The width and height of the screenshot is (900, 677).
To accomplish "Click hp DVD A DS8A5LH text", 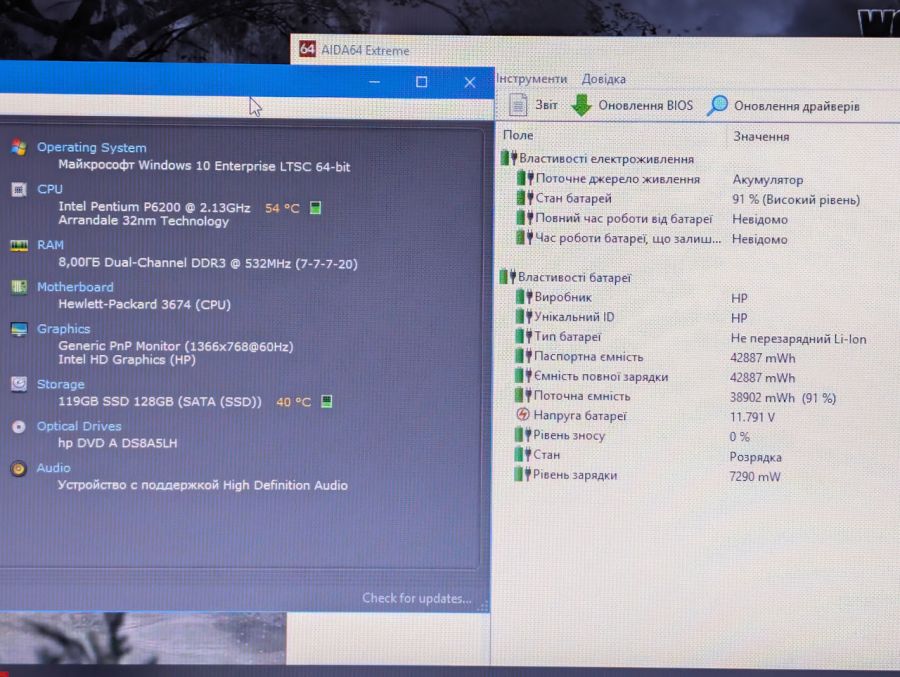I will tap(118, 443).
